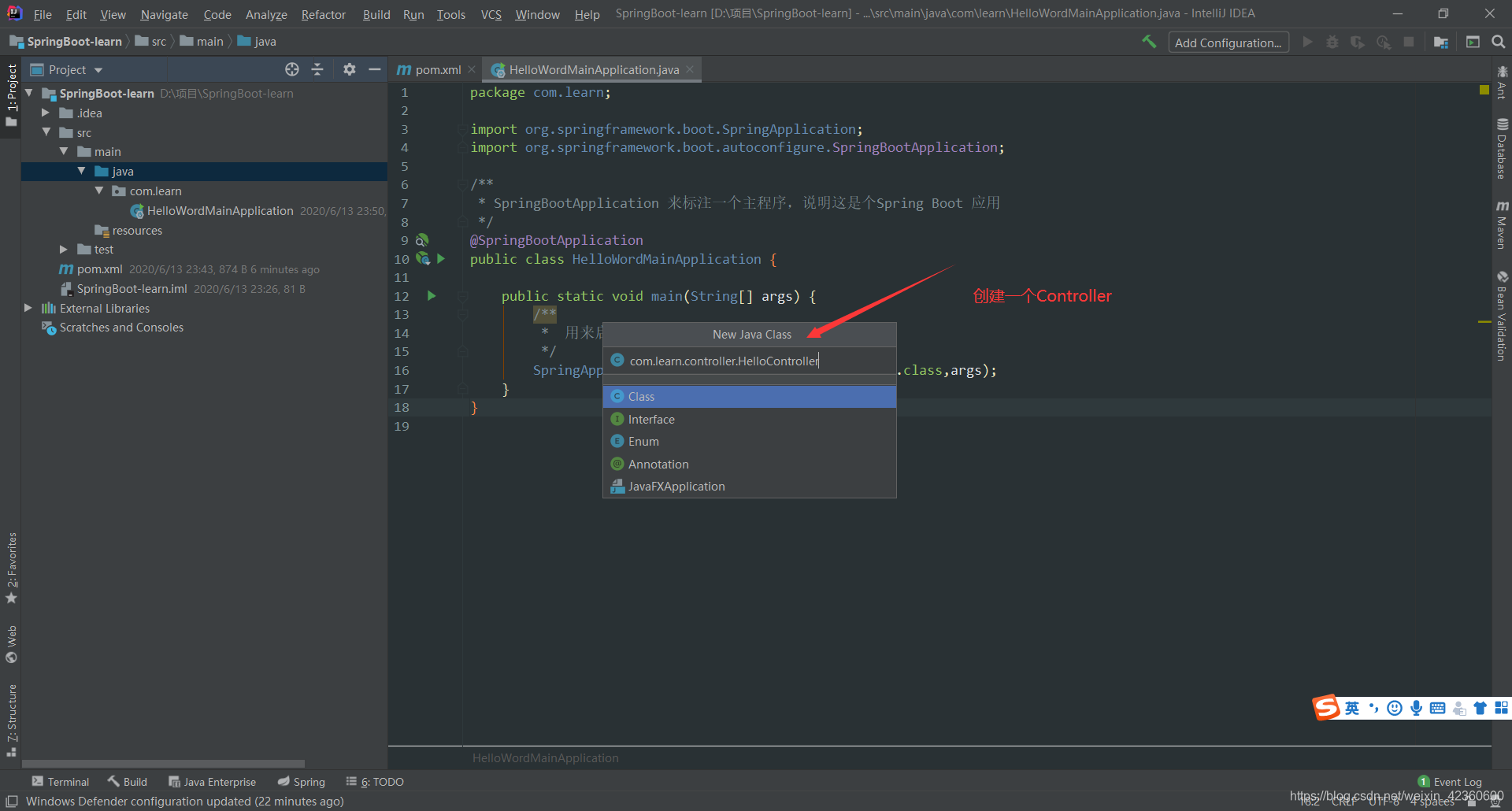The height and width of the screenshot is (811, 1512).
Task: Open the File menu
Action: 43,14
